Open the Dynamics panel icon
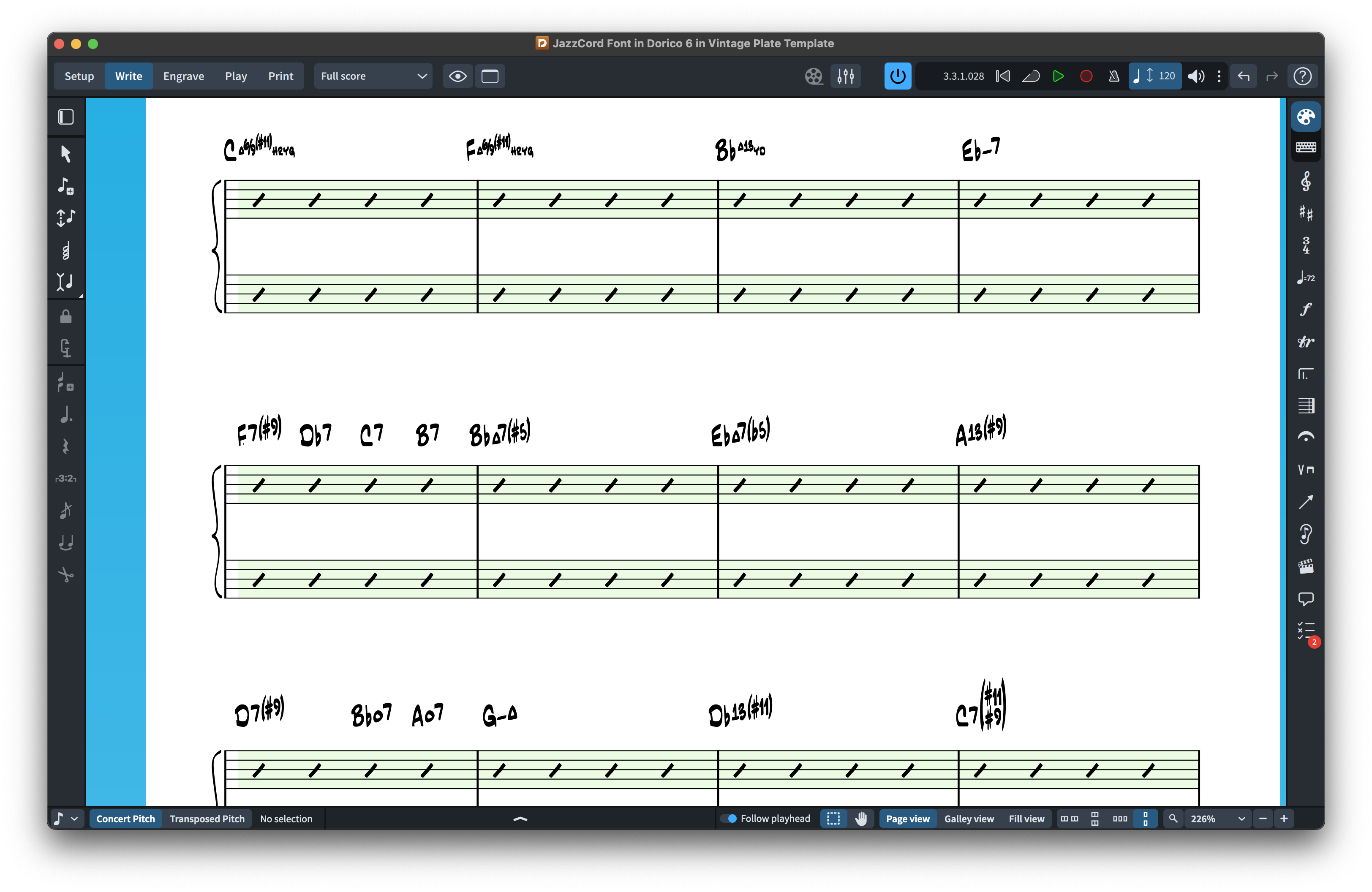 [x=1305, y=310]
